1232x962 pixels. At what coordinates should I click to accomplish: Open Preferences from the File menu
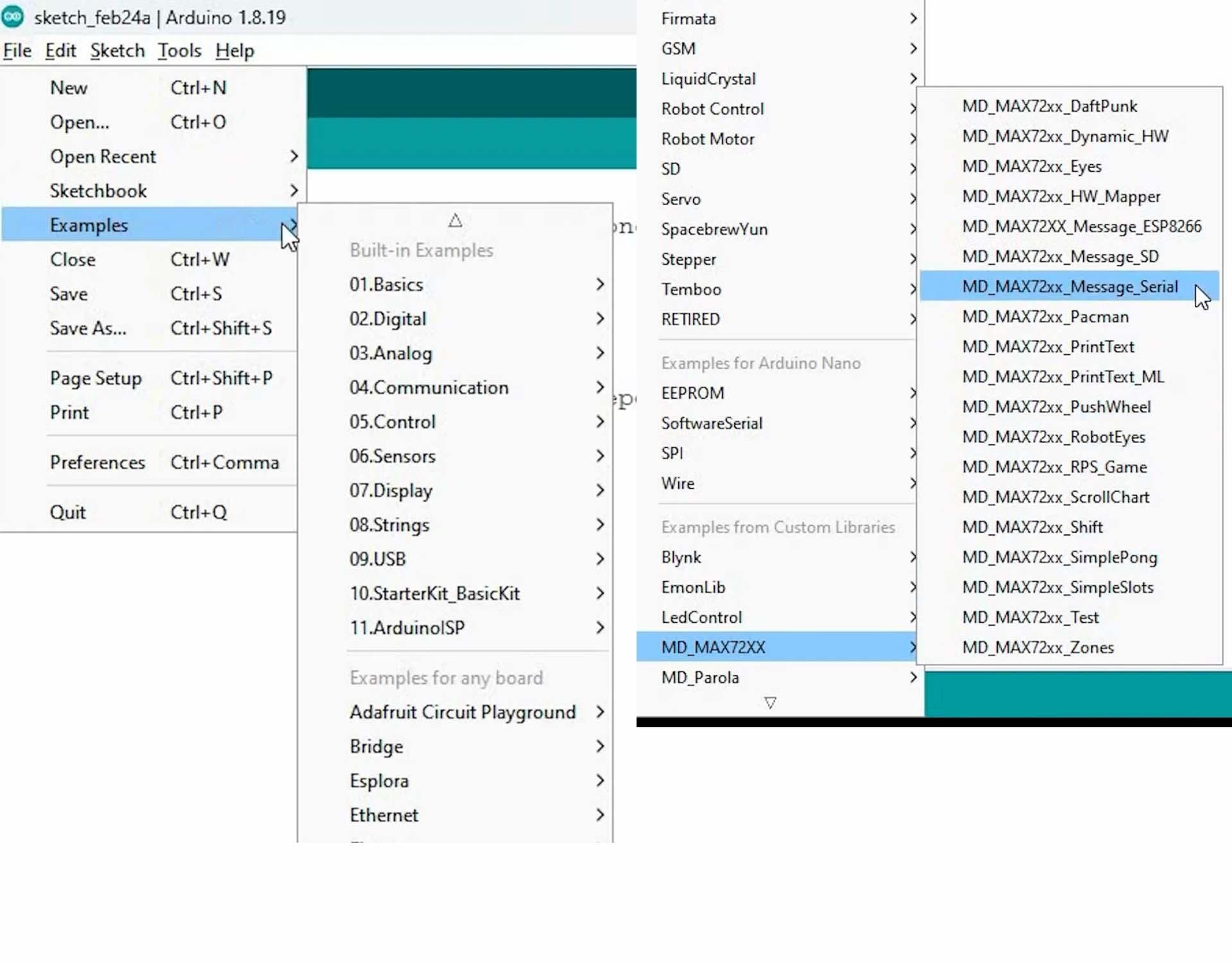150,462
